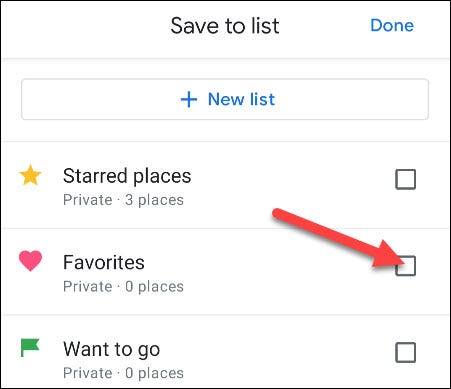
Task: Click Favorites 'Private · 0 places' subtitle
Action: click(123, 287)
